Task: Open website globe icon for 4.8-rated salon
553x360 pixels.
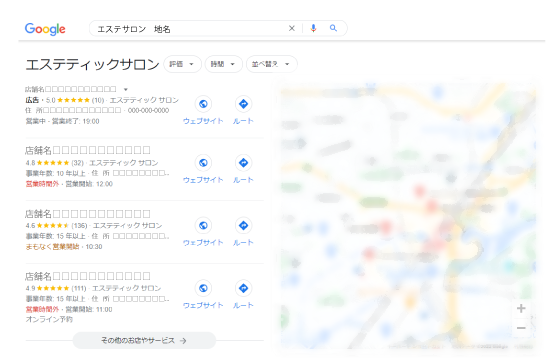Action: pos(203,163)
